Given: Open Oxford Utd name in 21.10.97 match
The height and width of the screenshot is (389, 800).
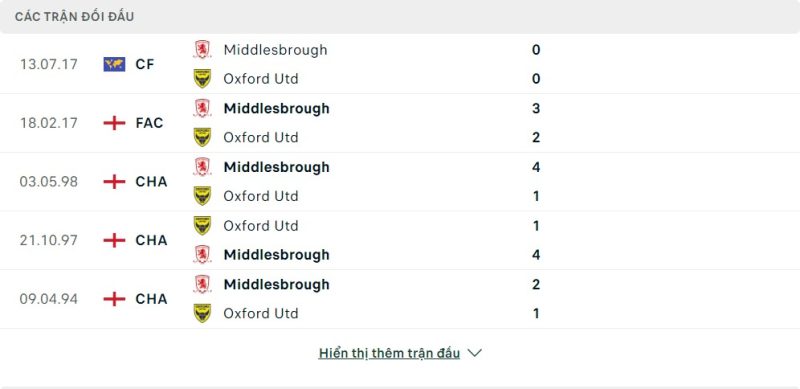Looking at the screenshot, I should [261, 226].
